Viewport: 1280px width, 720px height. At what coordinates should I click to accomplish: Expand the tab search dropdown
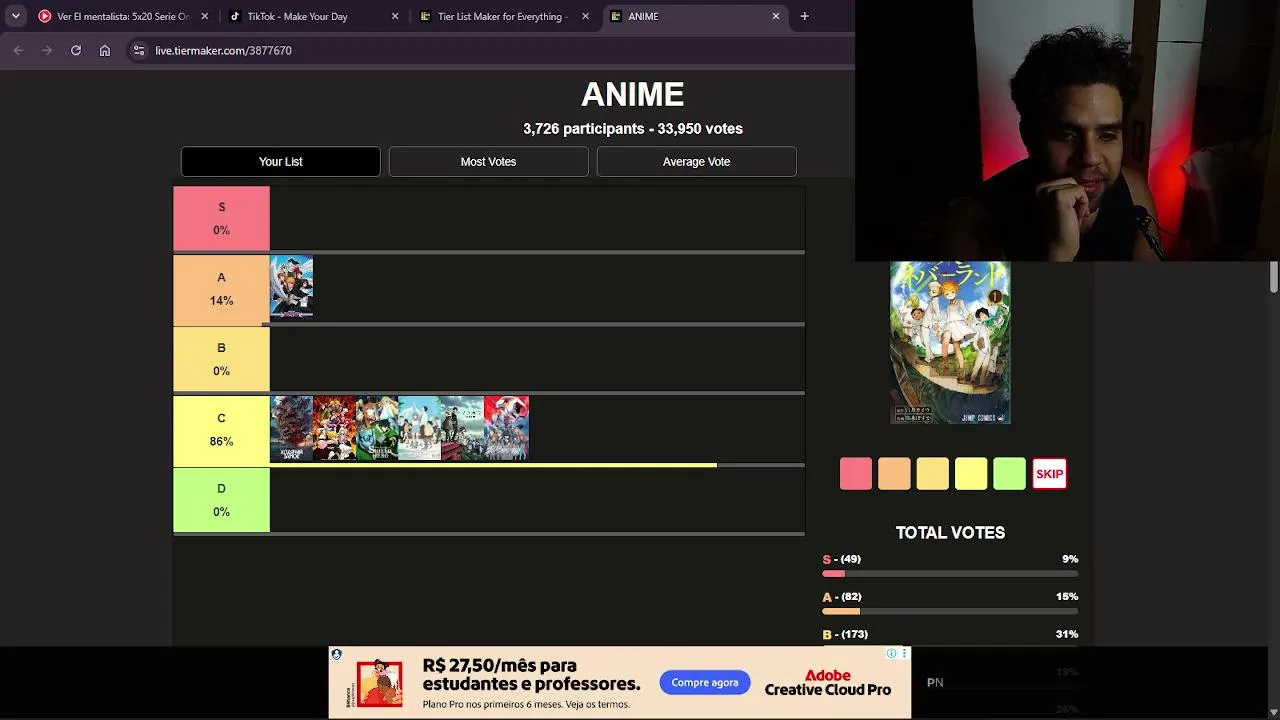(15, 16)
